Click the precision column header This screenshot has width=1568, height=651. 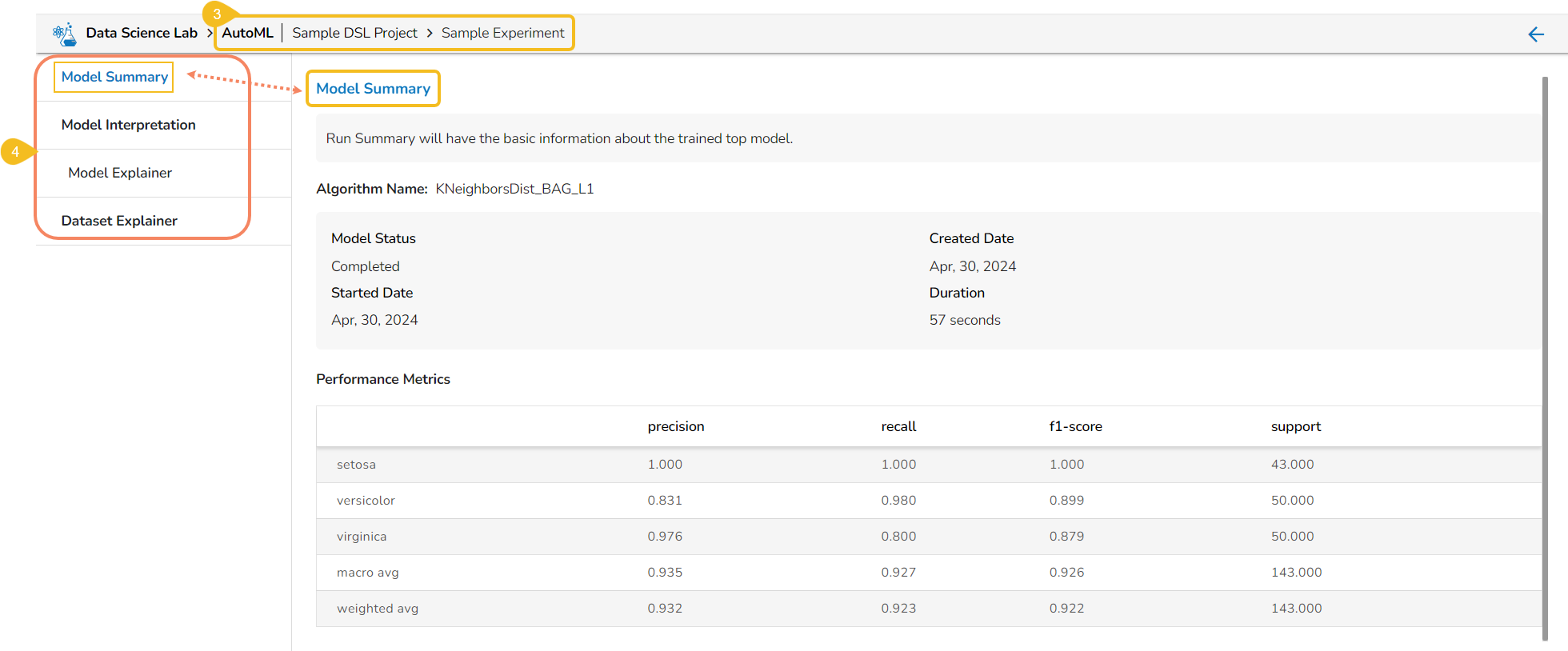coord(676,426)
